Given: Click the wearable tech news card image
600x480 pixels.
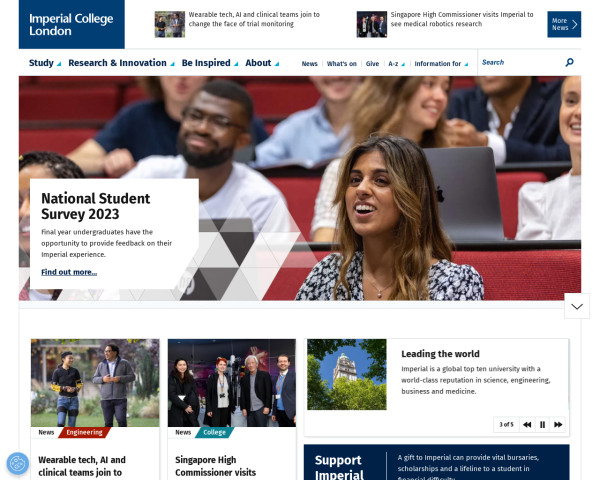Looking at the screenshot, I should pyautogui.click(x=95, y=383).
